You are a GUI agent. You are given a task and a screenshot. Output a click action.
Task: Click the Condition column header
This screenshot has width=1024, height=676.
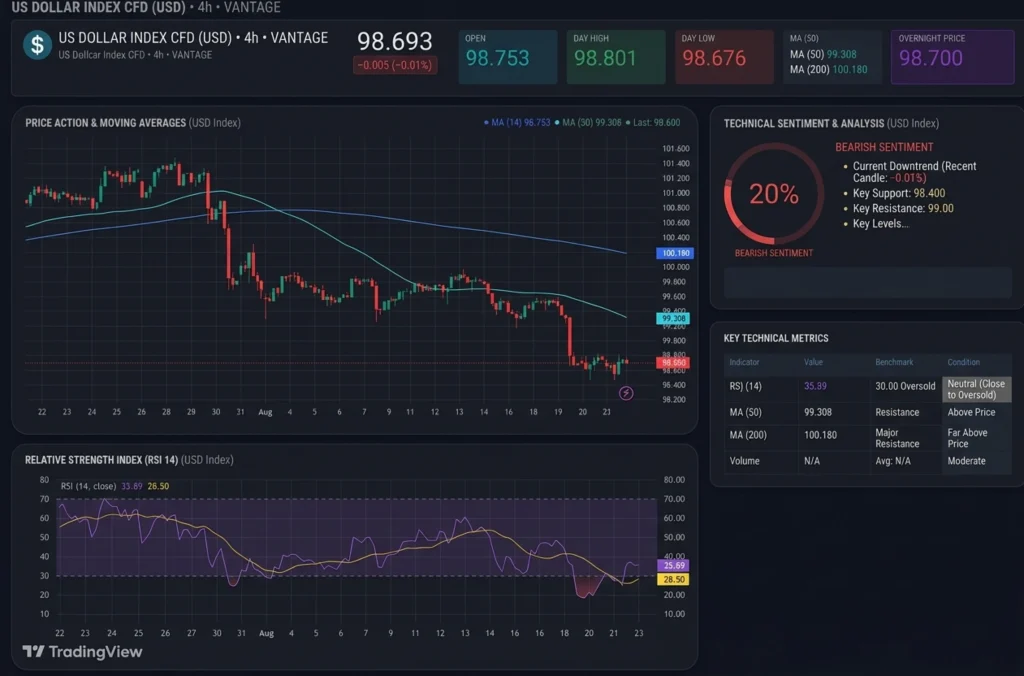coord(963,362)
